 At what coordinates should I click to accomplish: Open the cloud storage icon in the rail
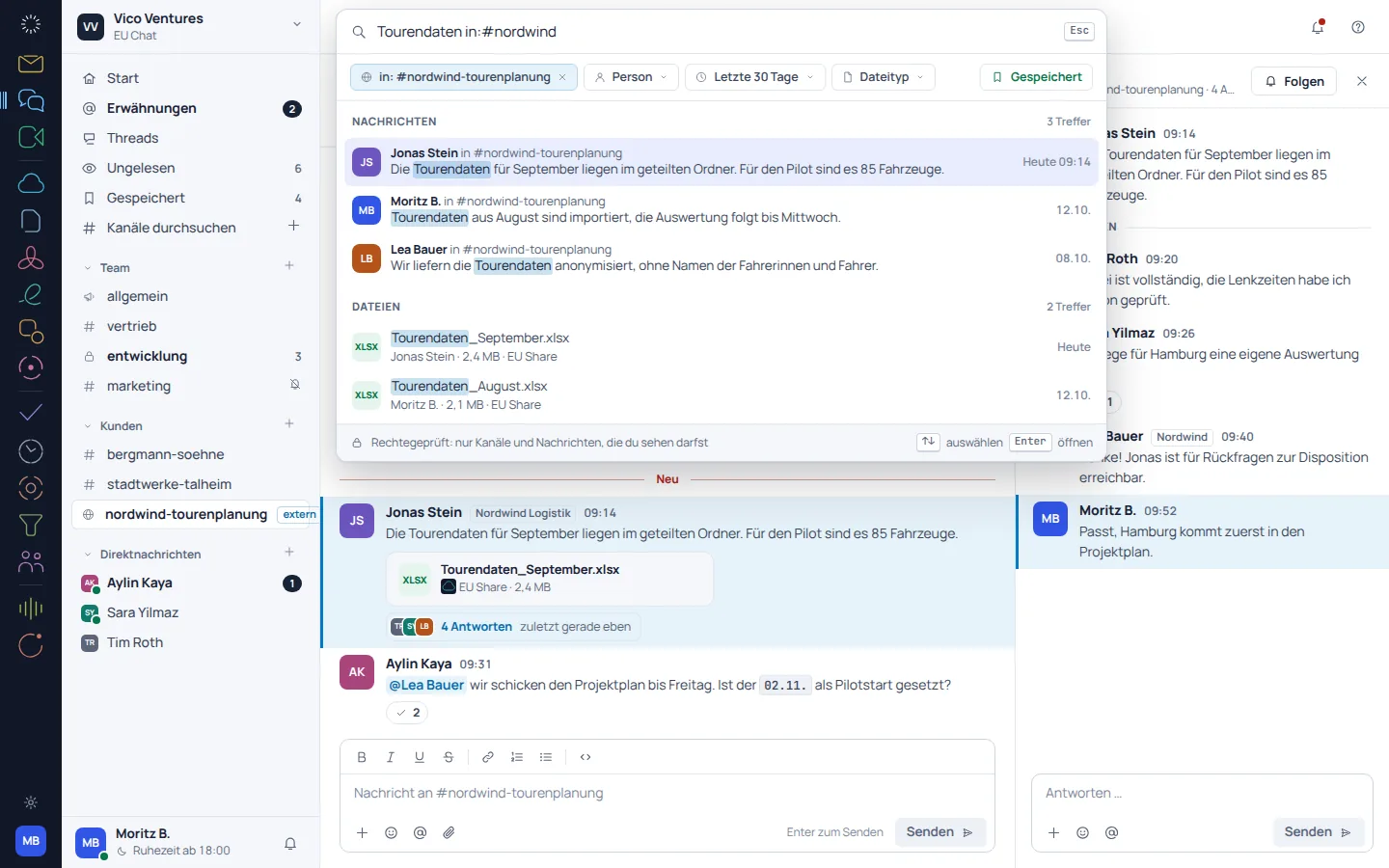tap(31, 183)
